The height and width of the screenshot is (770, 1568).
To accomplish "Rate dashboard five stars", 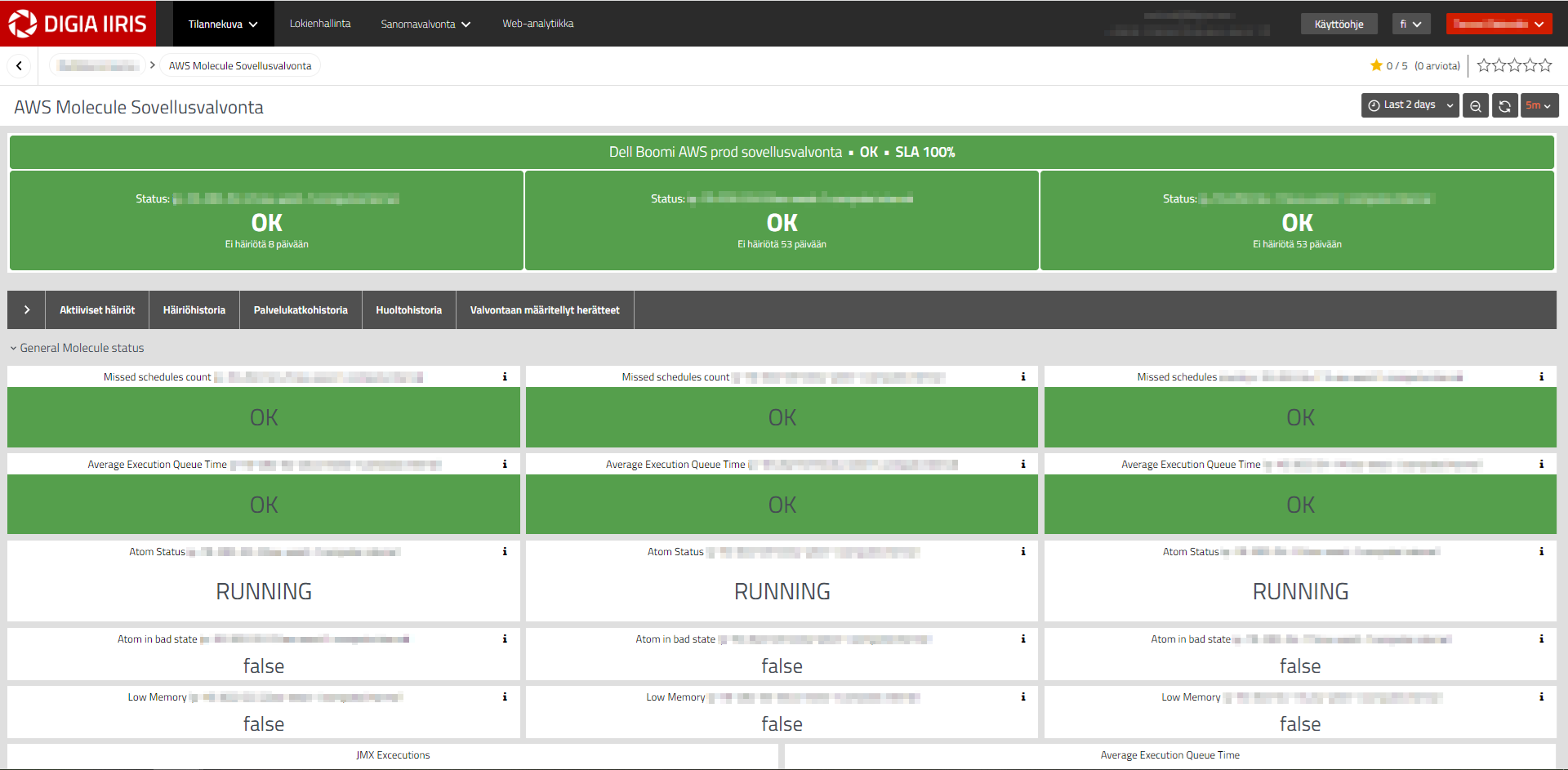I will tap(1545, 65).
